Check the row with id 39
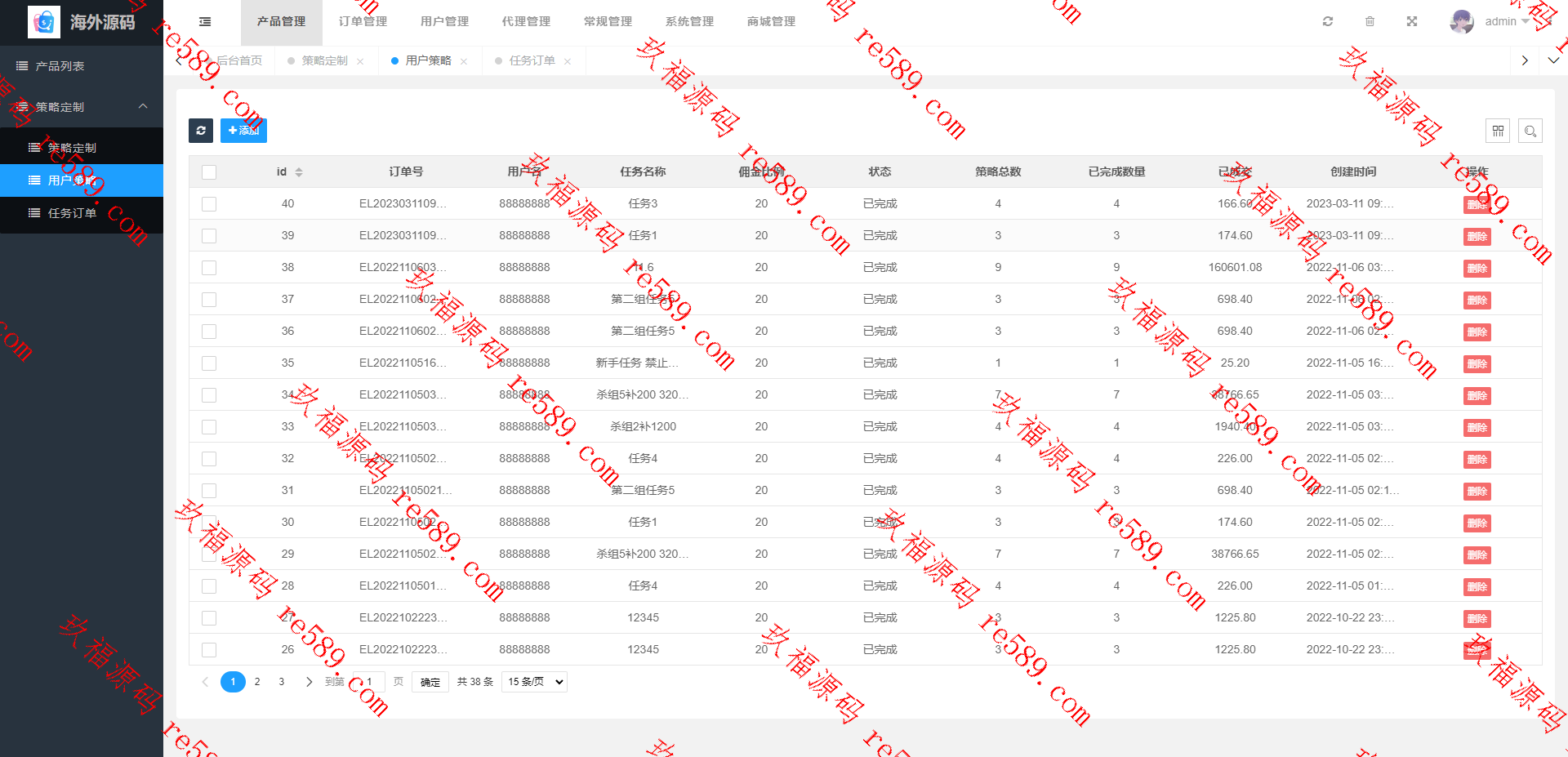Screen dimensions: 1568x757 coord(209,236)
